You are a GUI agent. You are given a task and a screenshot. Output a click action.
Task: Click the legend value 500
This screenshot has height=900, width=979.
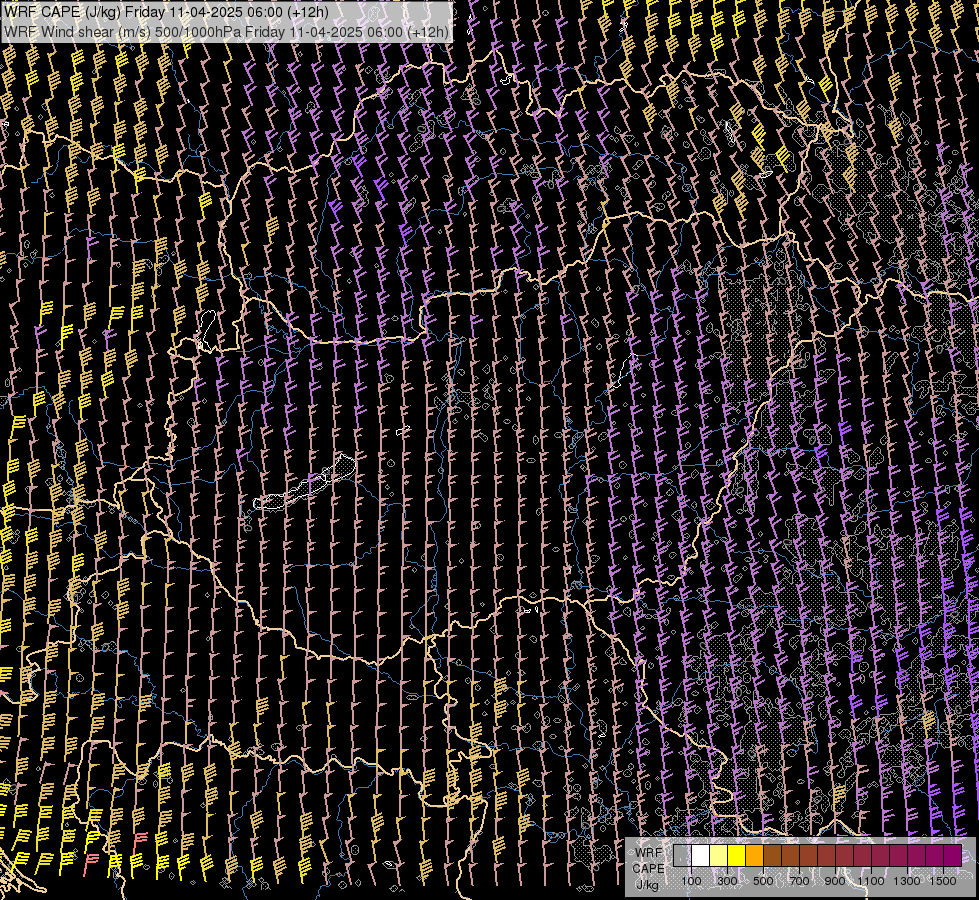pos(763,881)
